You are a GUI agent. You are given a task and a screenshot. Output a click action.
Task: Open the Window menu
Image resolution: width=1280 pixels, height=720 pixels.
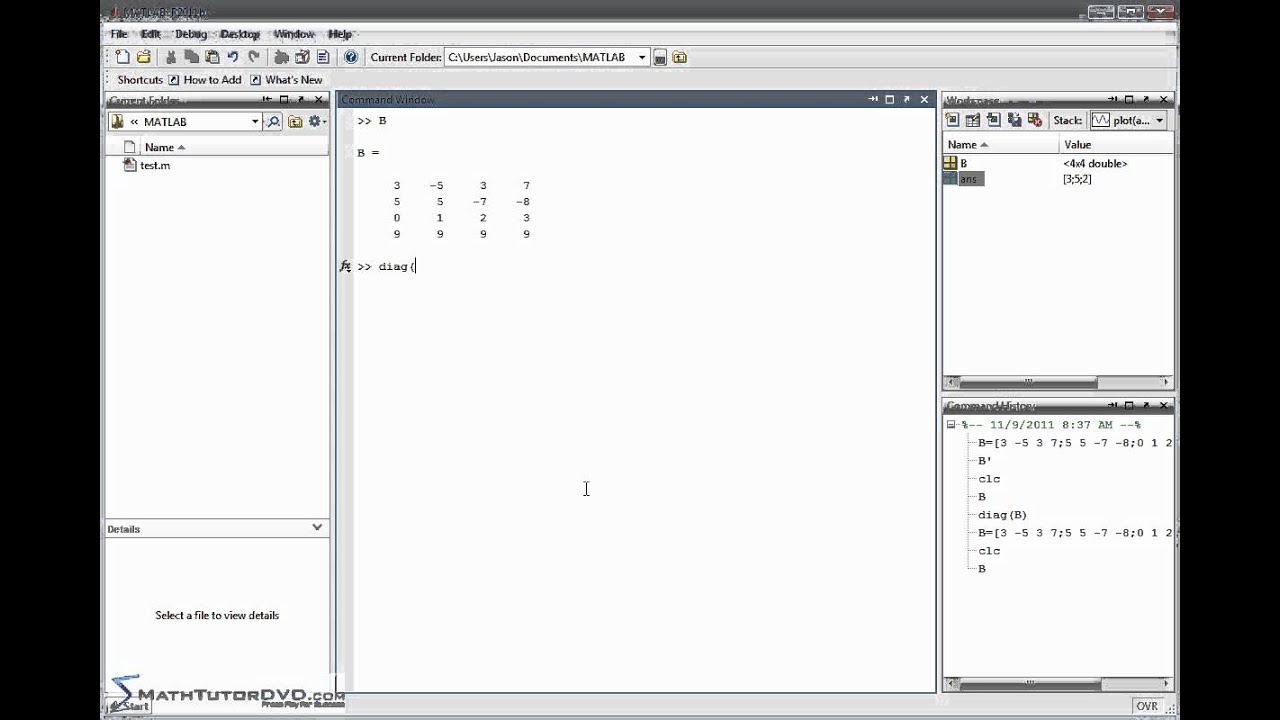click(x=294, y=34)
